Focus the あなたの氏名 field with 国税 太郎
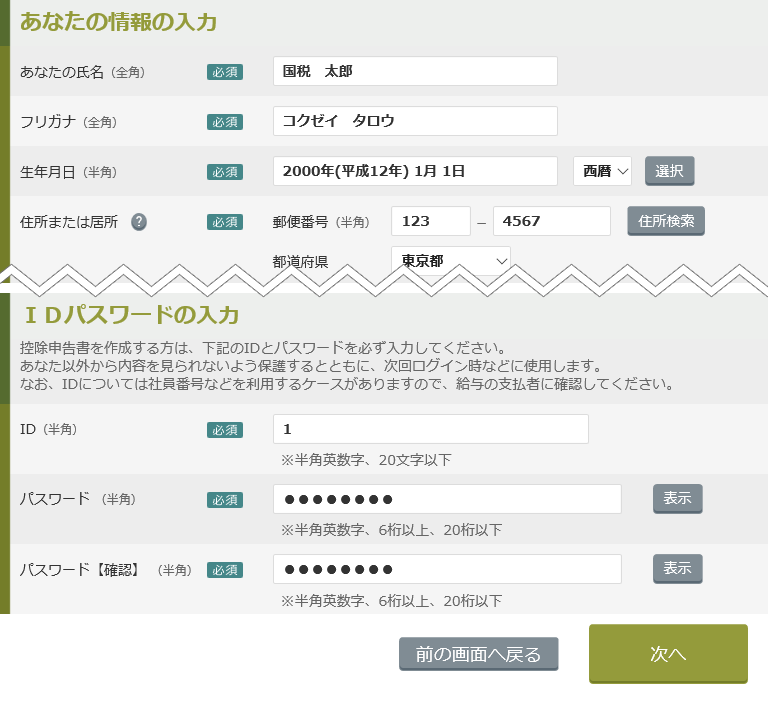Screen dimensions: 768x701 [x=415, y=71]
